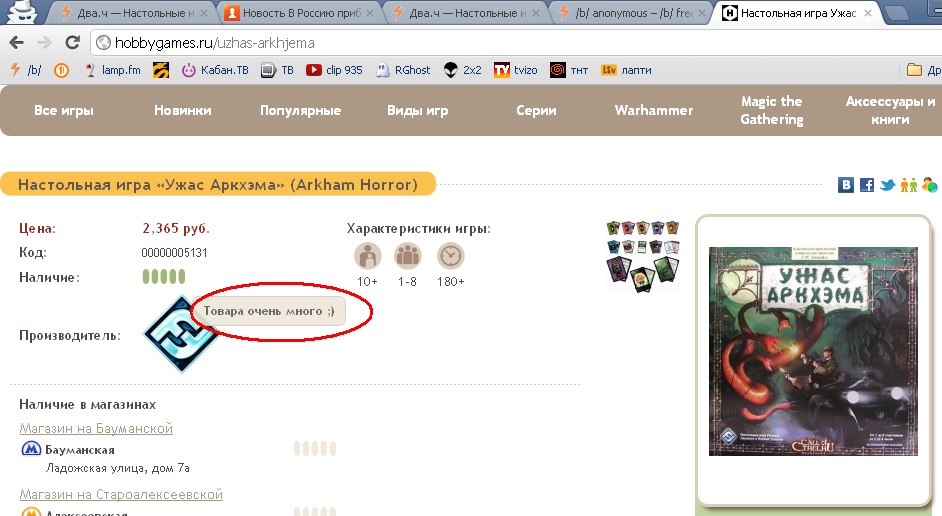Open the Магазин на Староалексеевской link
The width and height of the screenshot is (942, 516).
point(121,494)
